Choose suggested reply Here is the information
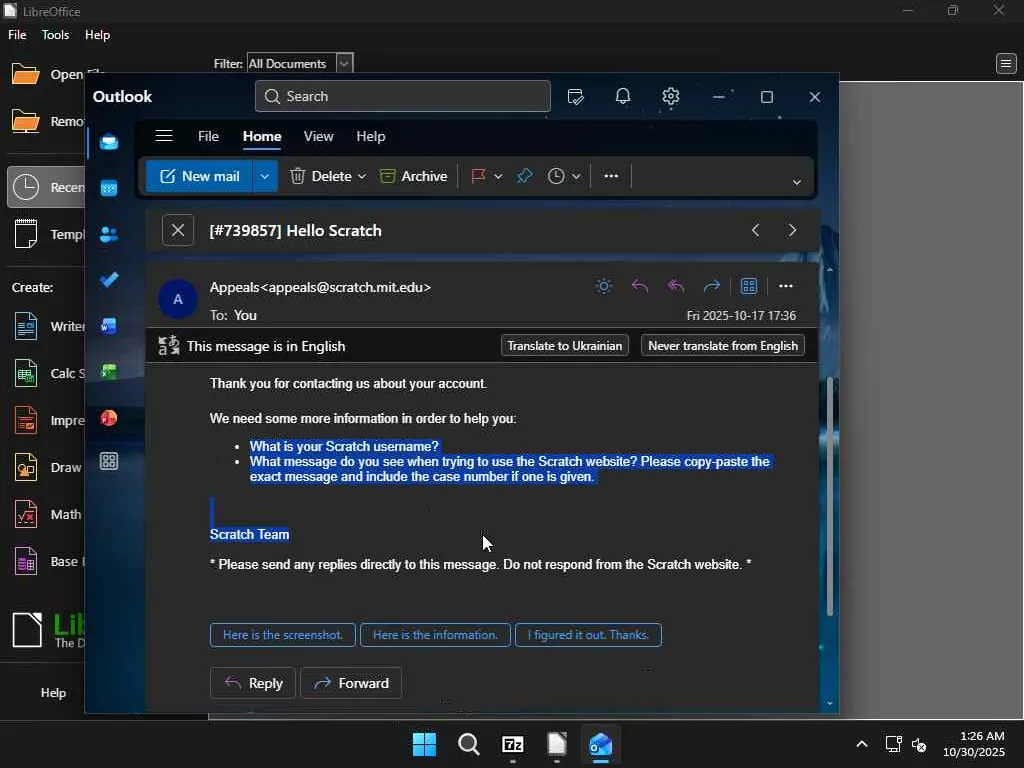The height and width of the screenshot is (768, 1024). click(435, 635)
